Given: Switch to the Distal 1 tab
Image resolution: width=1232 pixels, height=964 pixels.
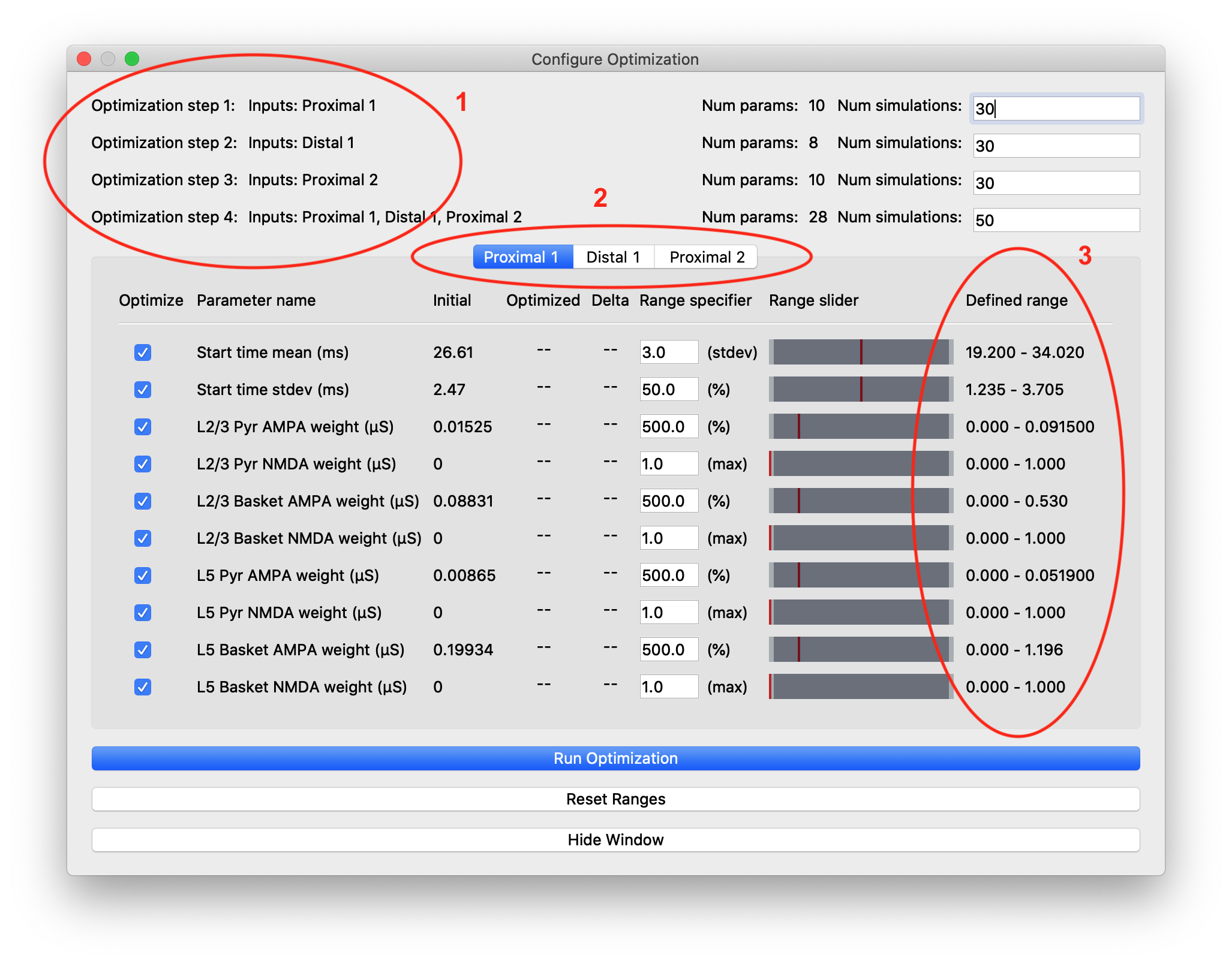Looking at the screenshot, I should pos(613,257).
